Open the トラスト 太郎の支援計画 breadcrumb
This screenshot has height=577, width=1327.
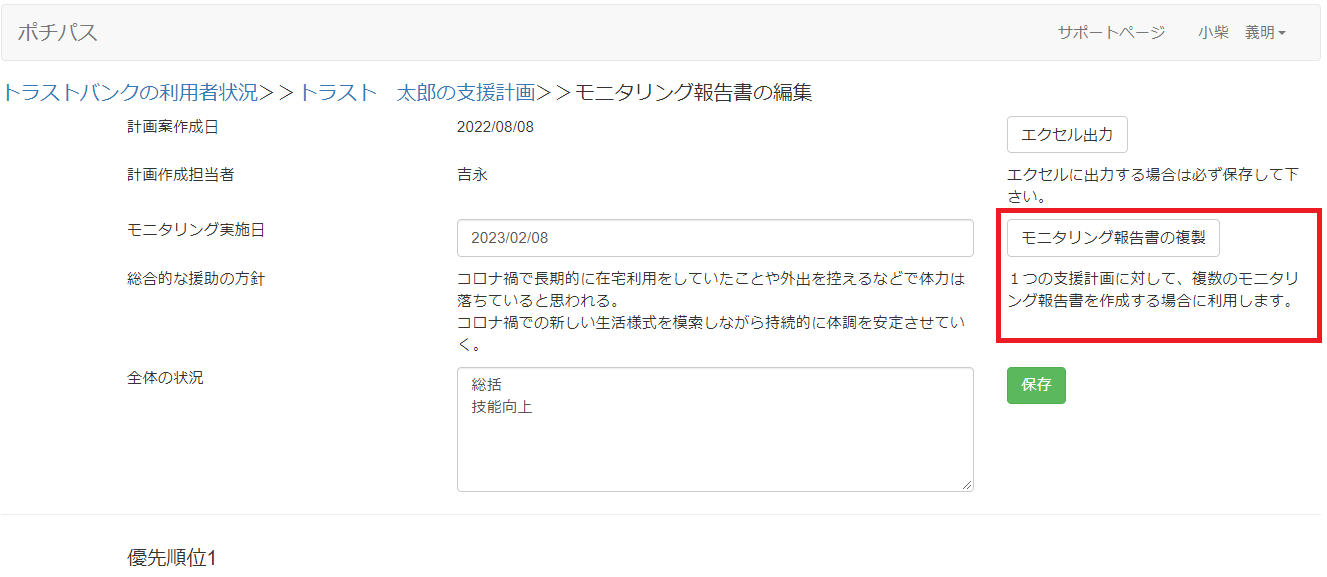pos(417,93)
